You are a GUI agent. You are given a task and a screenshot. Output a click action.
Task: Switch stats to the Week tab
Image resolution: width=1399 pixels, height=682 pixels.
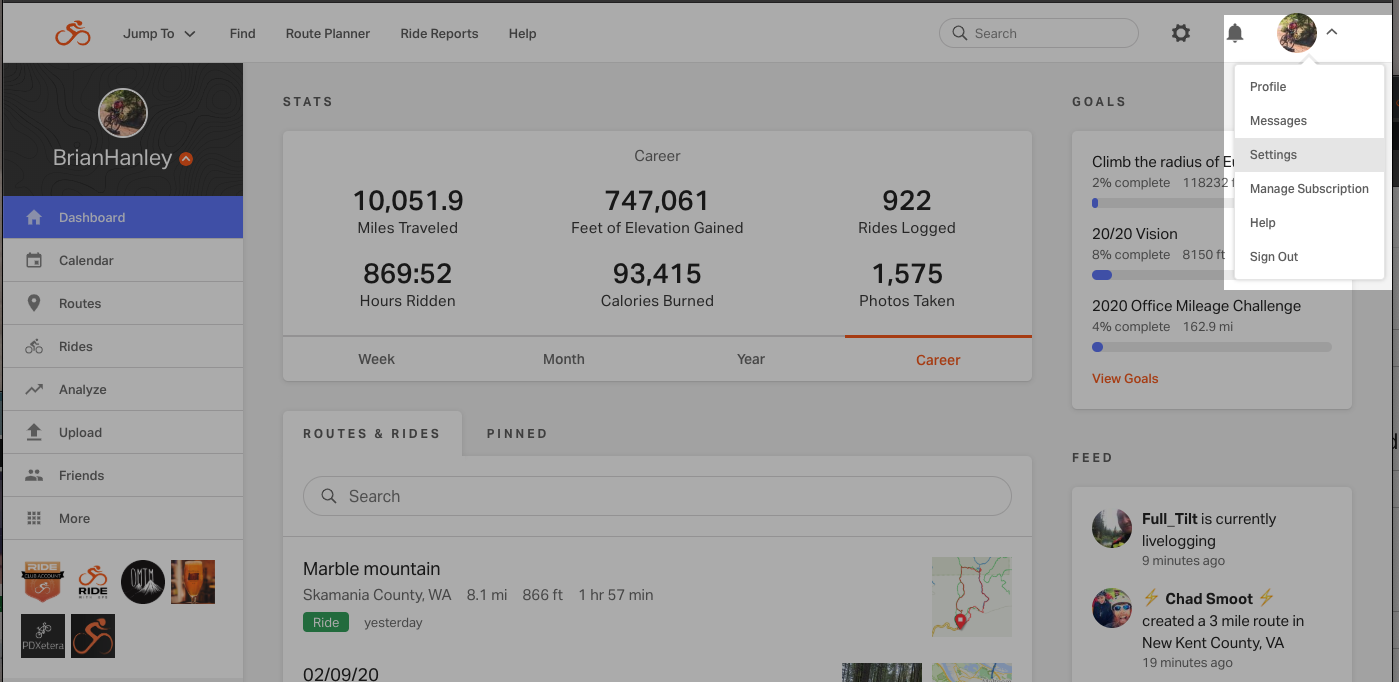[x=376, y=359]
